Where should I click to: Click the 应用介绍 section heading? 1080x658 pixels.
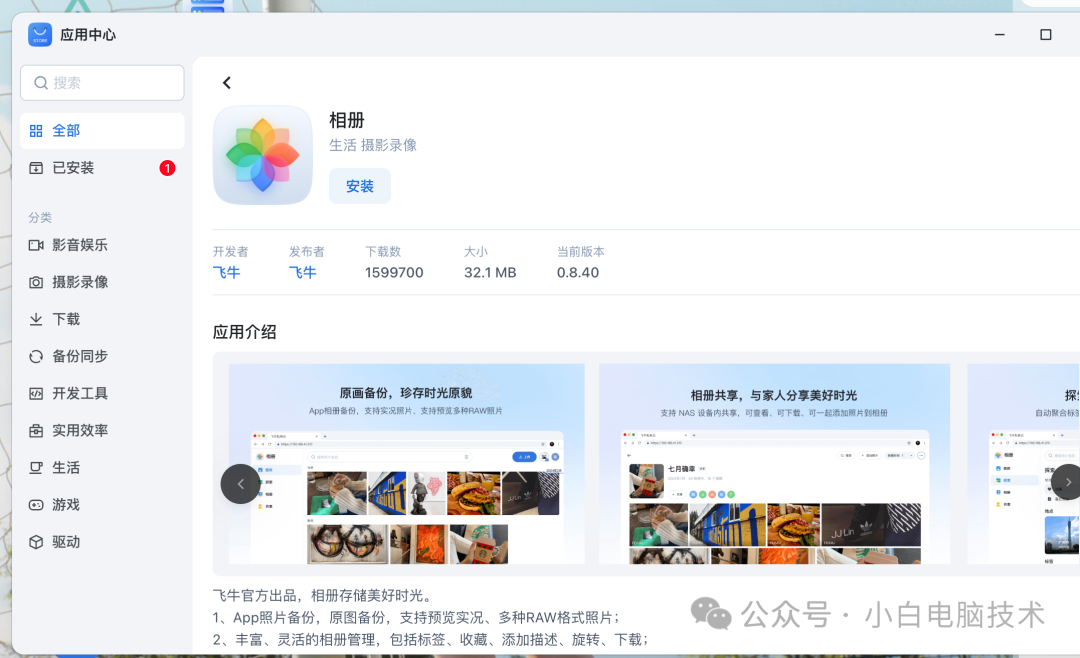[245, 332]
